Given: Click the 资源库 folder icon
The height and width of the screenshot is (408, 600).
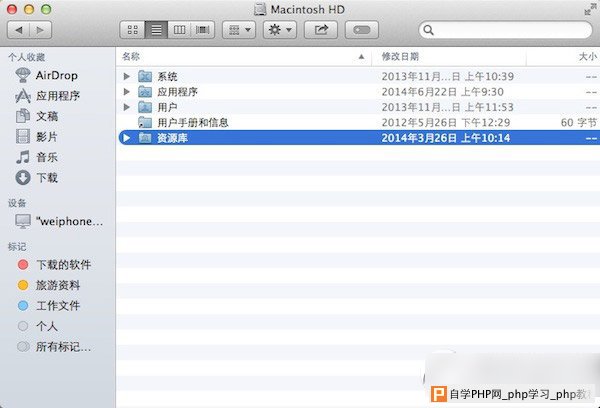Looking at the screenshot, I should click(145, 138).
